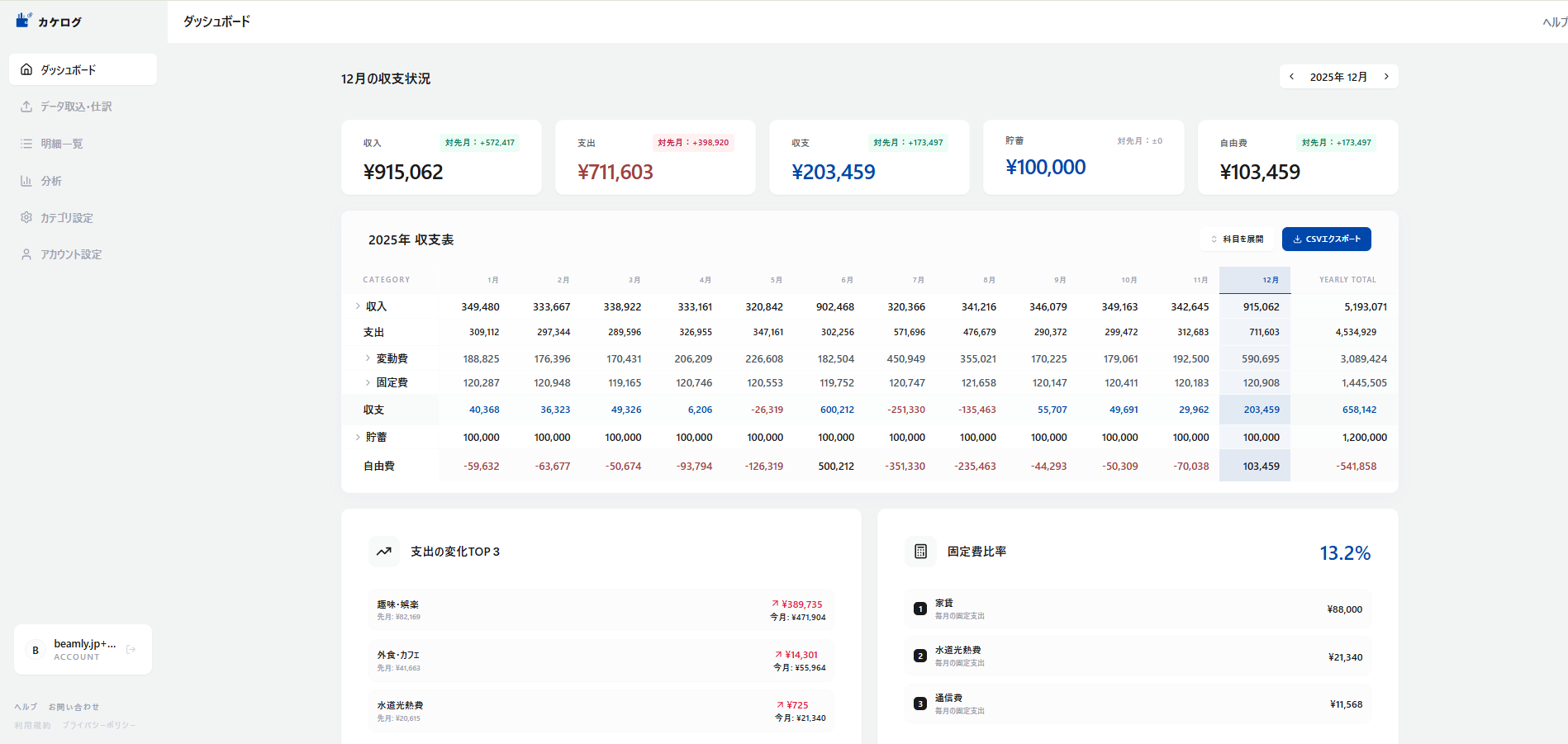Expand the 貯蓄 row
Viewport: 1568px width, 744px height.
click(358, 437)
